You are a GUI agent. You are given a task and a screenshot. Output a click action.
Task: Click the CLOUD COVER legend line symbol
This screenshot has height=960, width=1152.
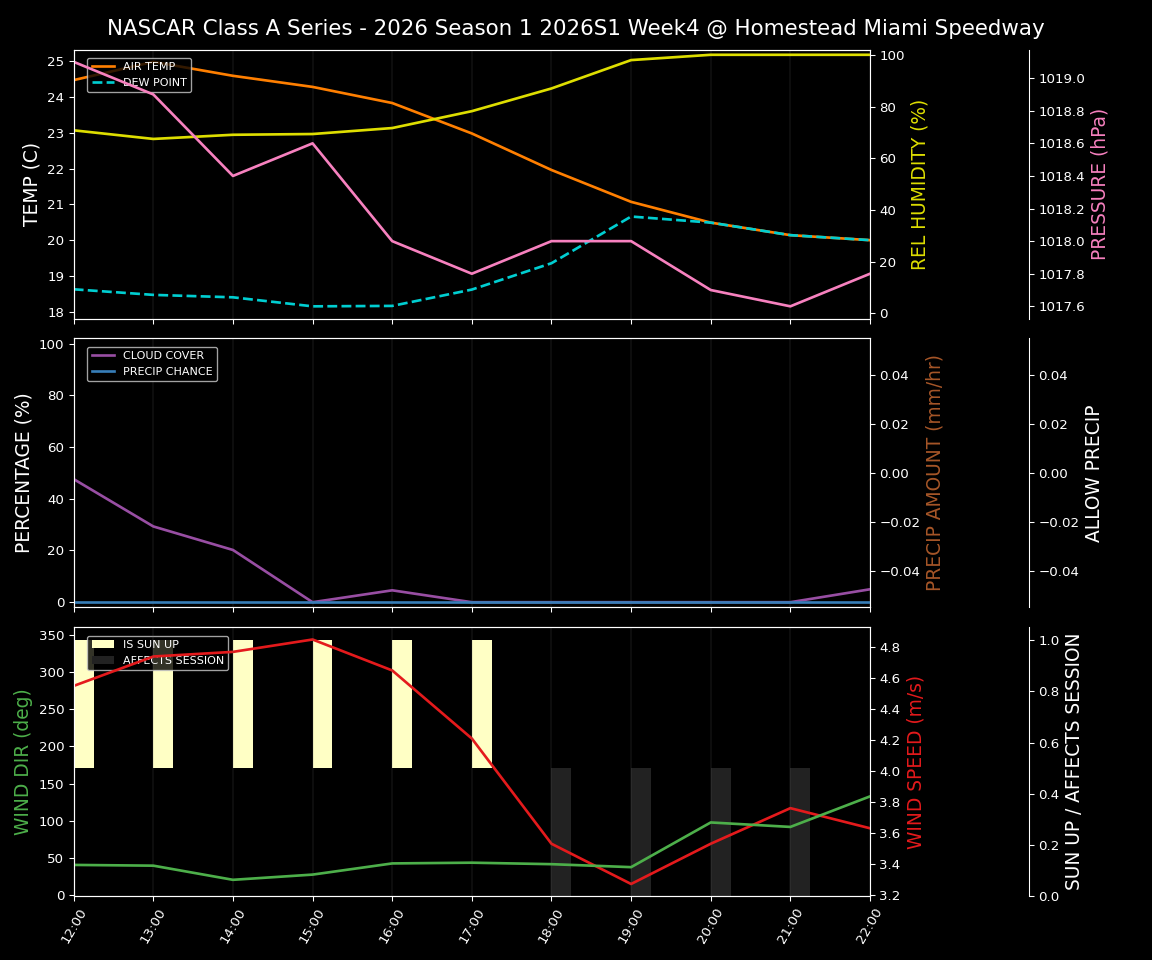pyautogui.click(x=103, y=355)
